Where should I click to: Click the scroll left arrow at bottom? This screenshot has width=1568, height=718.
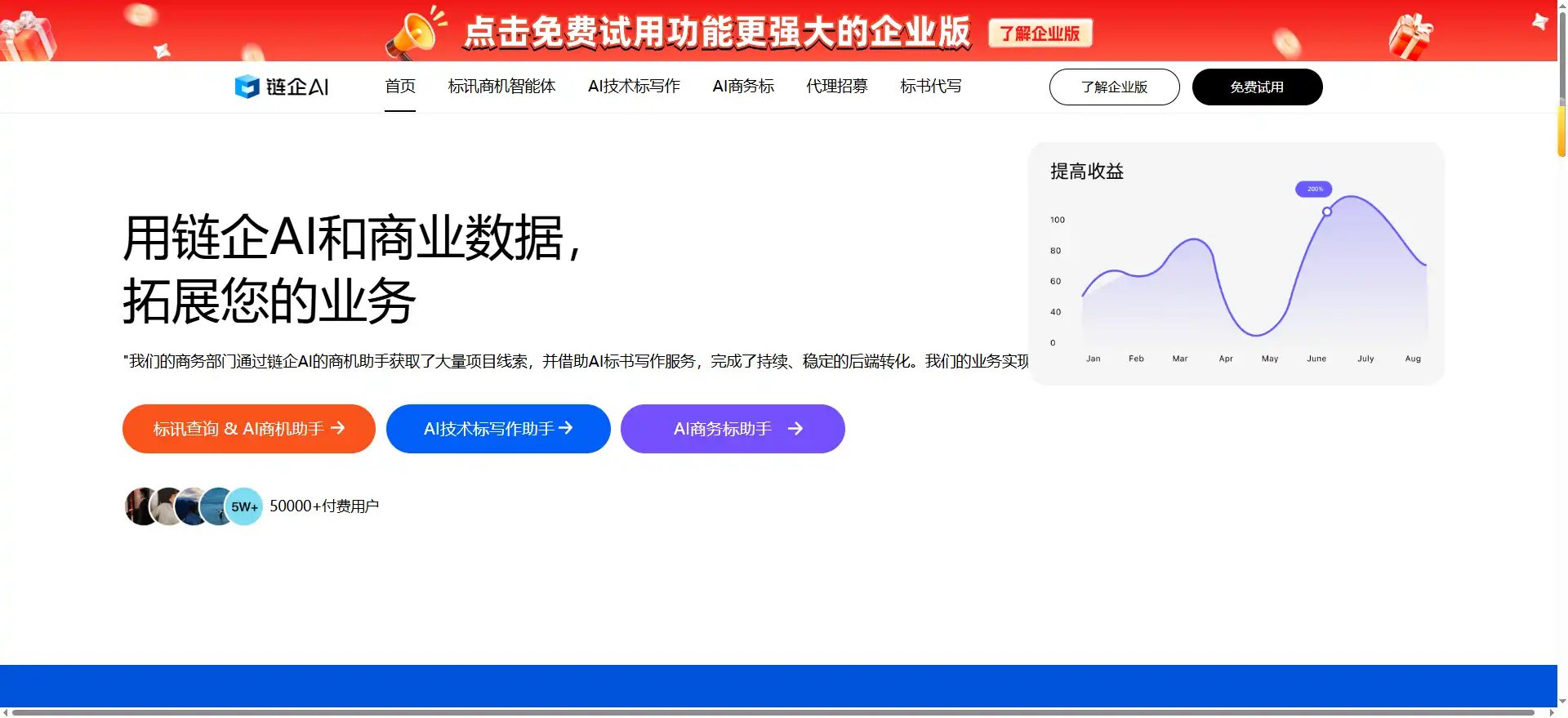point(5,712)
